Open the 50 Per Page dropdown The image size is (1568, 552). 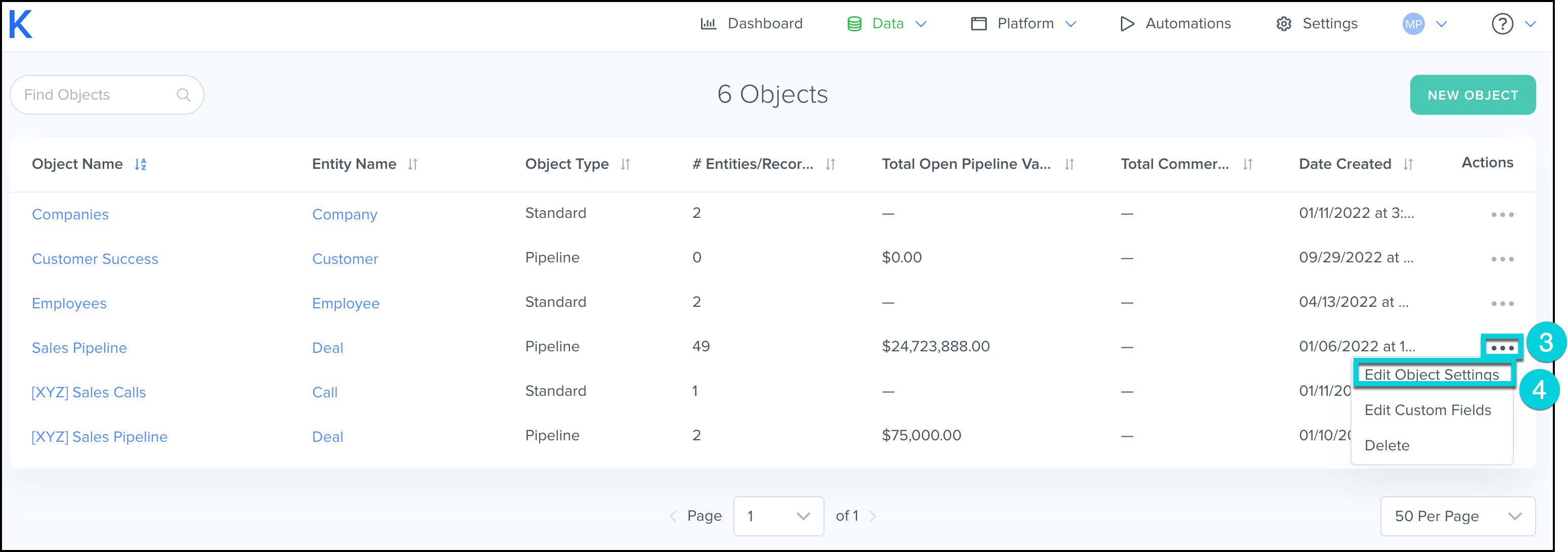click(1457, 516)
